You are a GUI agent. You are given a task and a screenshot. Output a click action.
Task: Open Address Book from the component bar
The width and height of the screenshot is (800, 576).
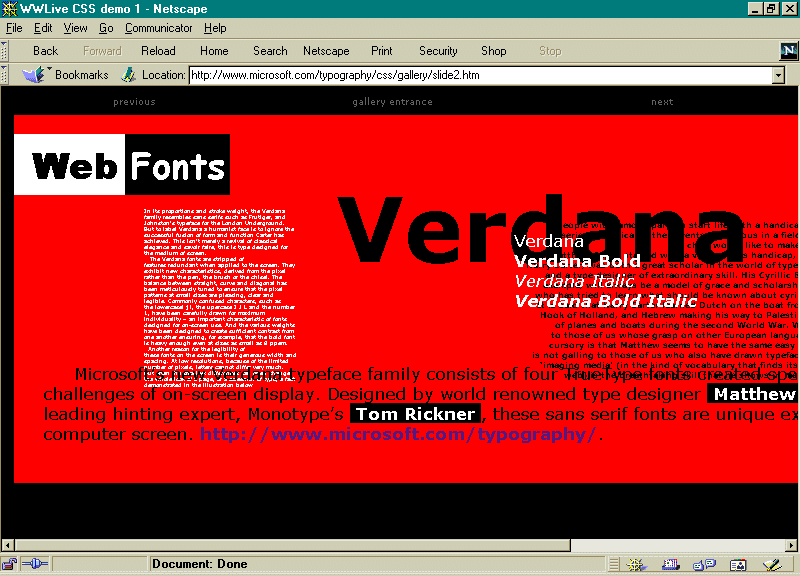[x=738, y=564]
